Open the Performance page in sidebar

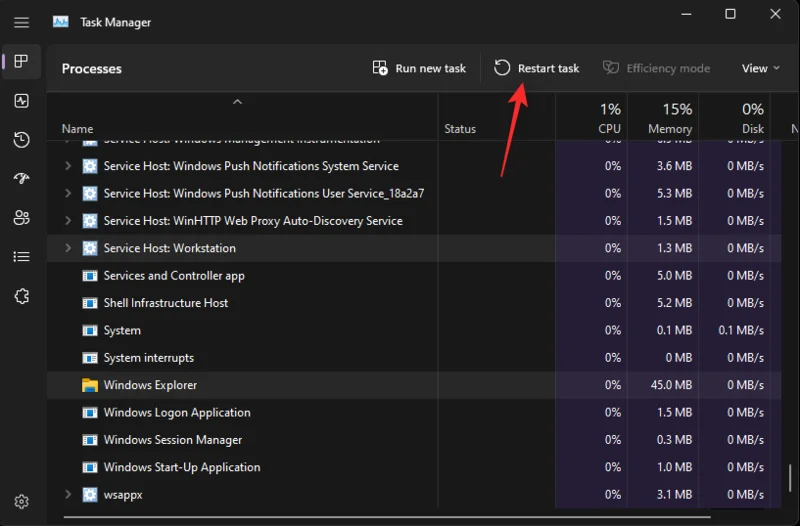21,101
